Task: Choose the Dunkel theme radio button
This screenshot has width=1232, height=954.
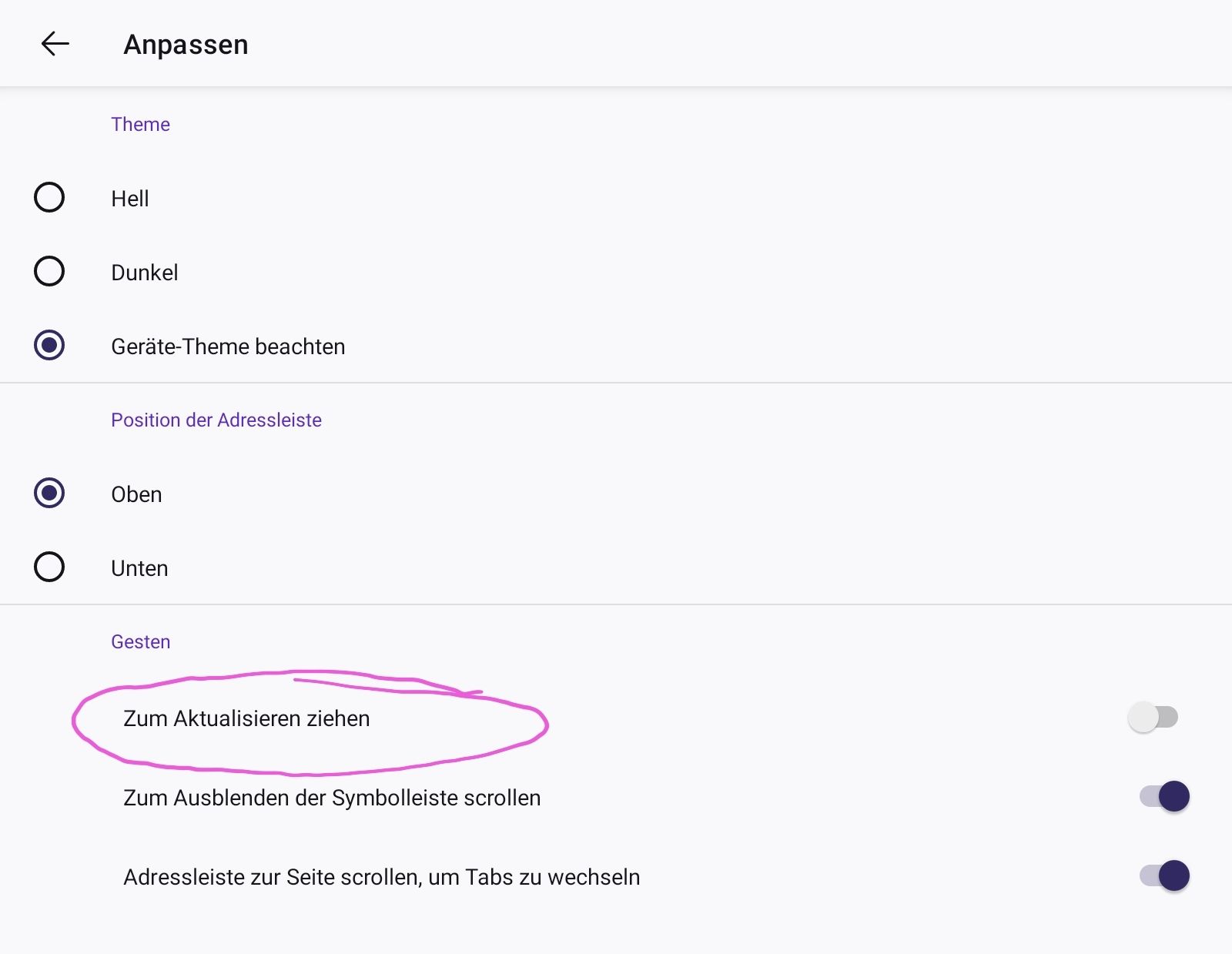Action: tap(49, 271)
